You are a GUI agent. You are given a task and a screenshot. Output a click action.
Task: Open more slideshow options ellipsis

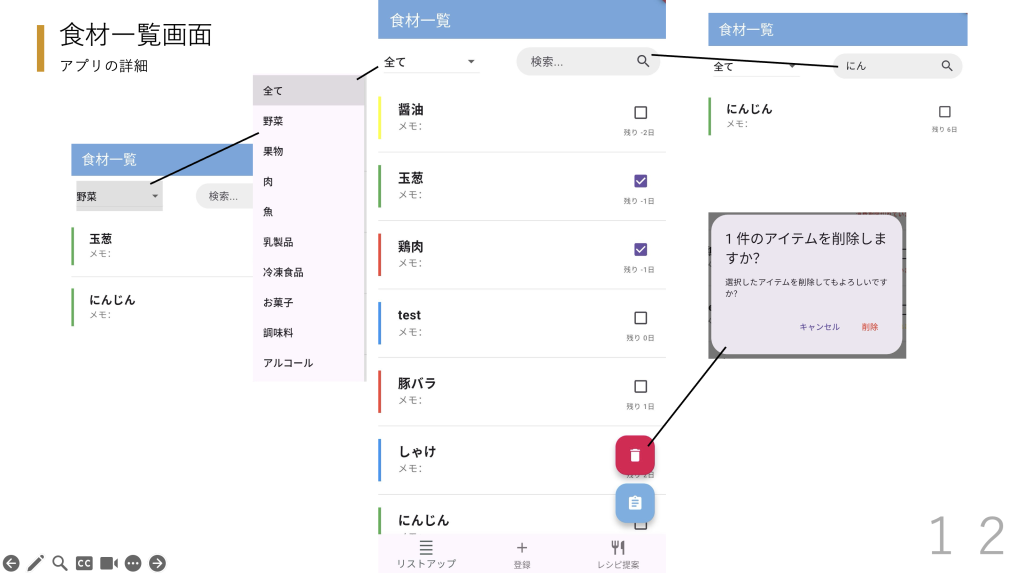pos(133,563)
